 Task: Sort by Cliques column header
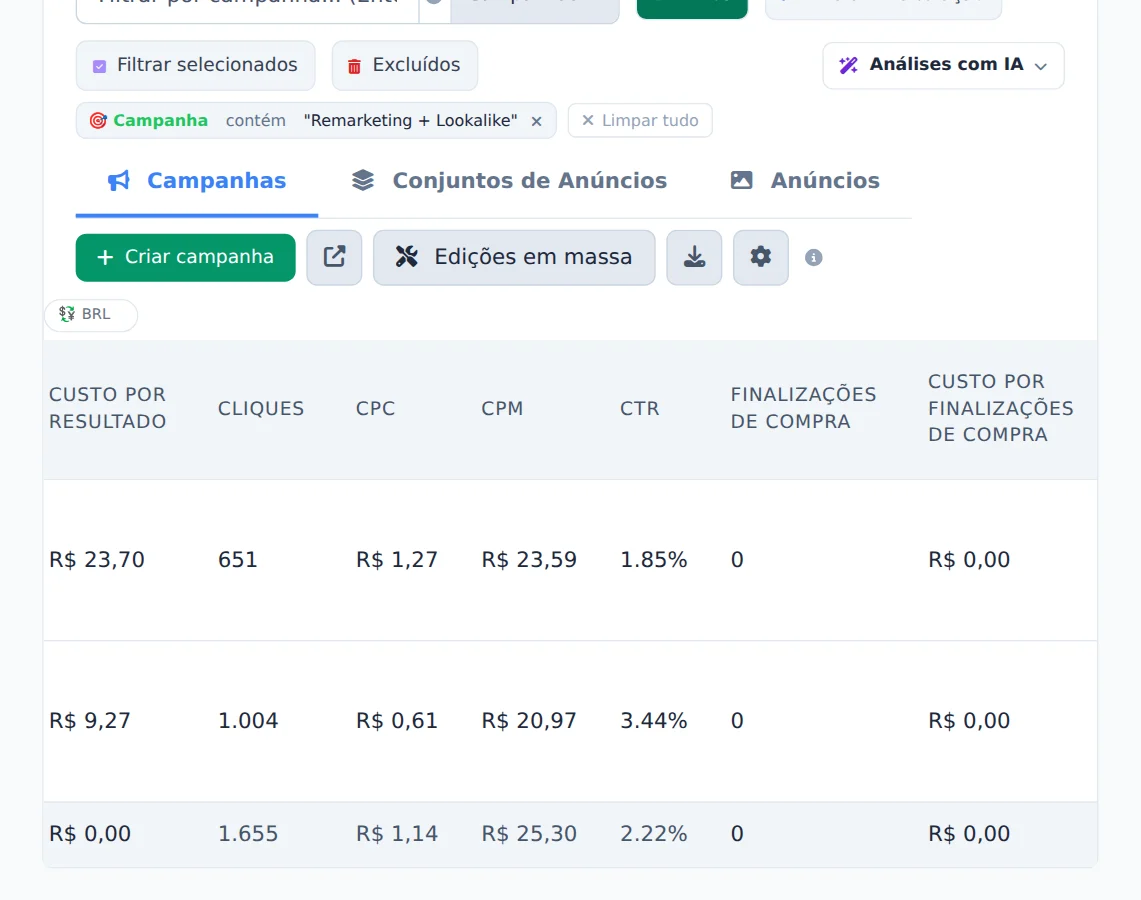coord(261,409)
